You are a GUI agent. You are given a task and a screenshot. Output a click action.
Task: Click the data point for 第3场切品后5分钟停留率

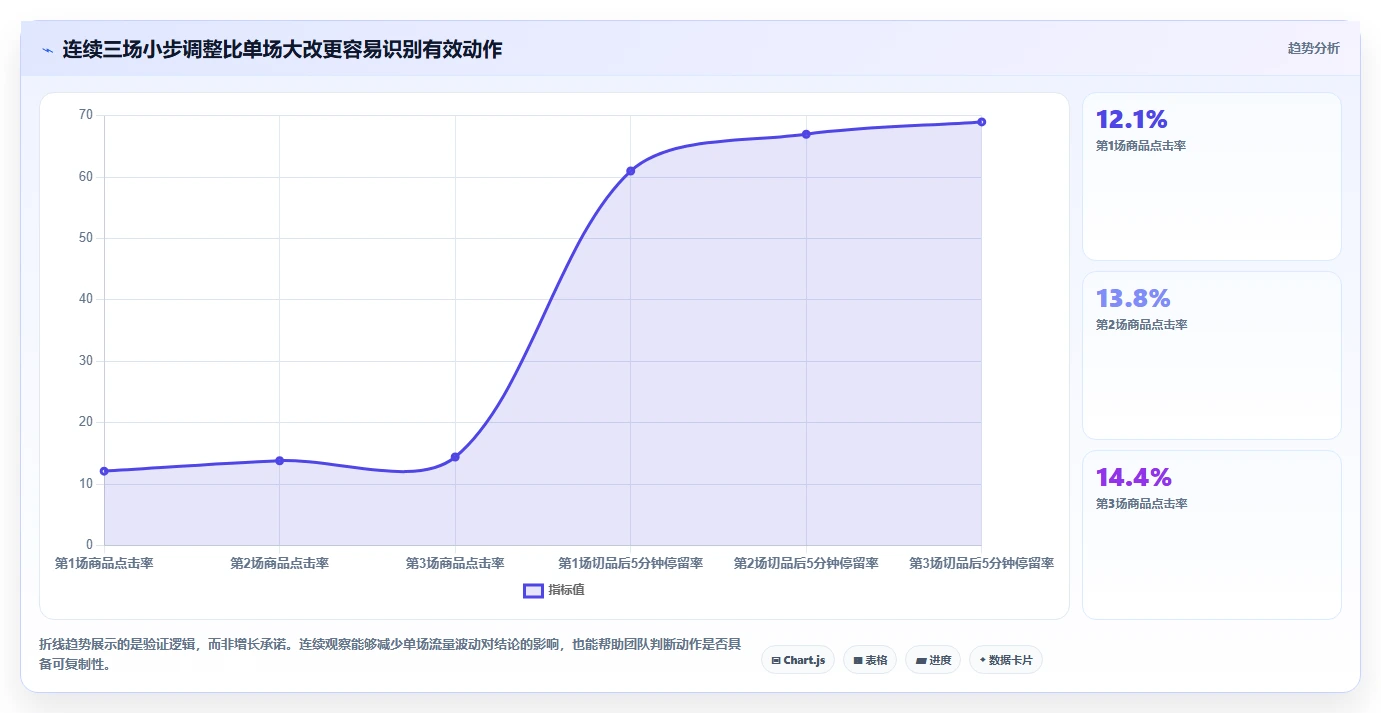tap(981, 122)
